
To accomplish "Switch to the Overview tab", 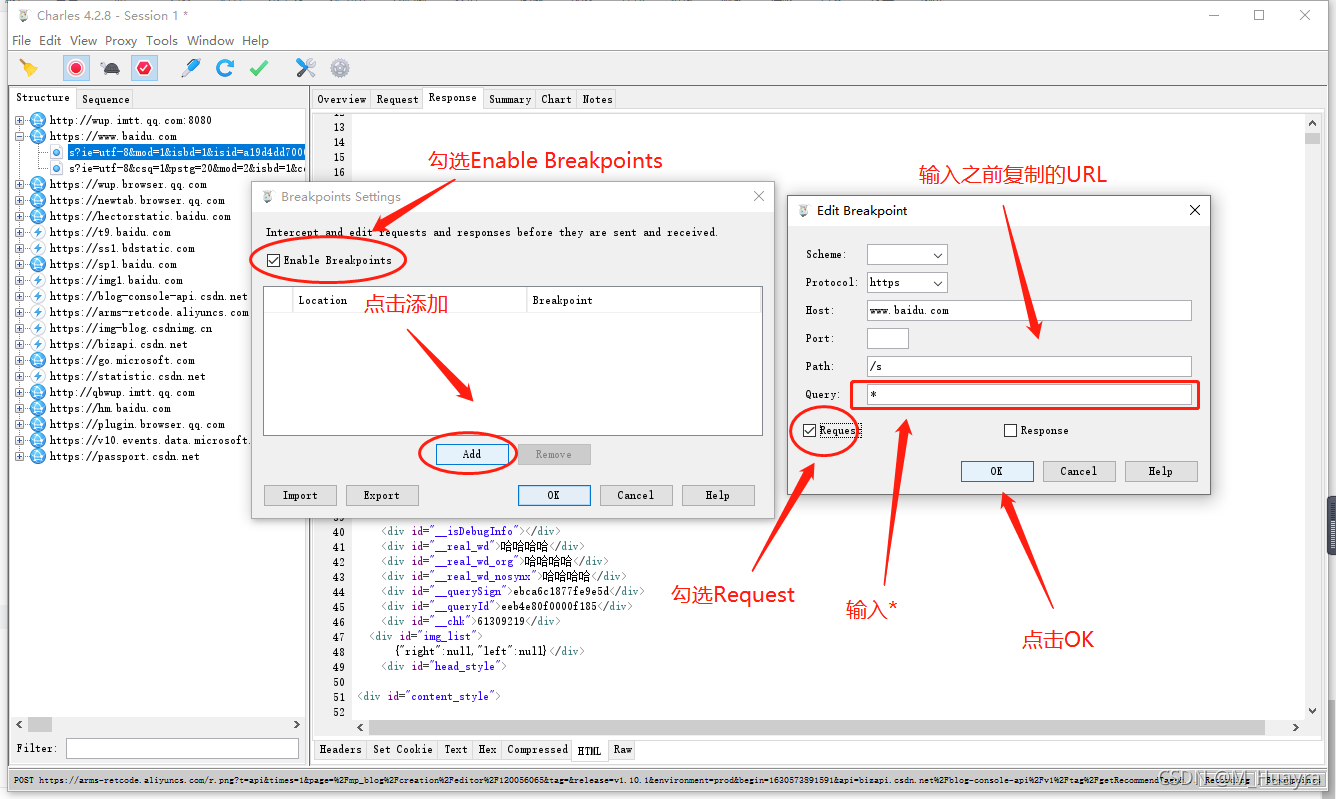I will tap(342, 99).
